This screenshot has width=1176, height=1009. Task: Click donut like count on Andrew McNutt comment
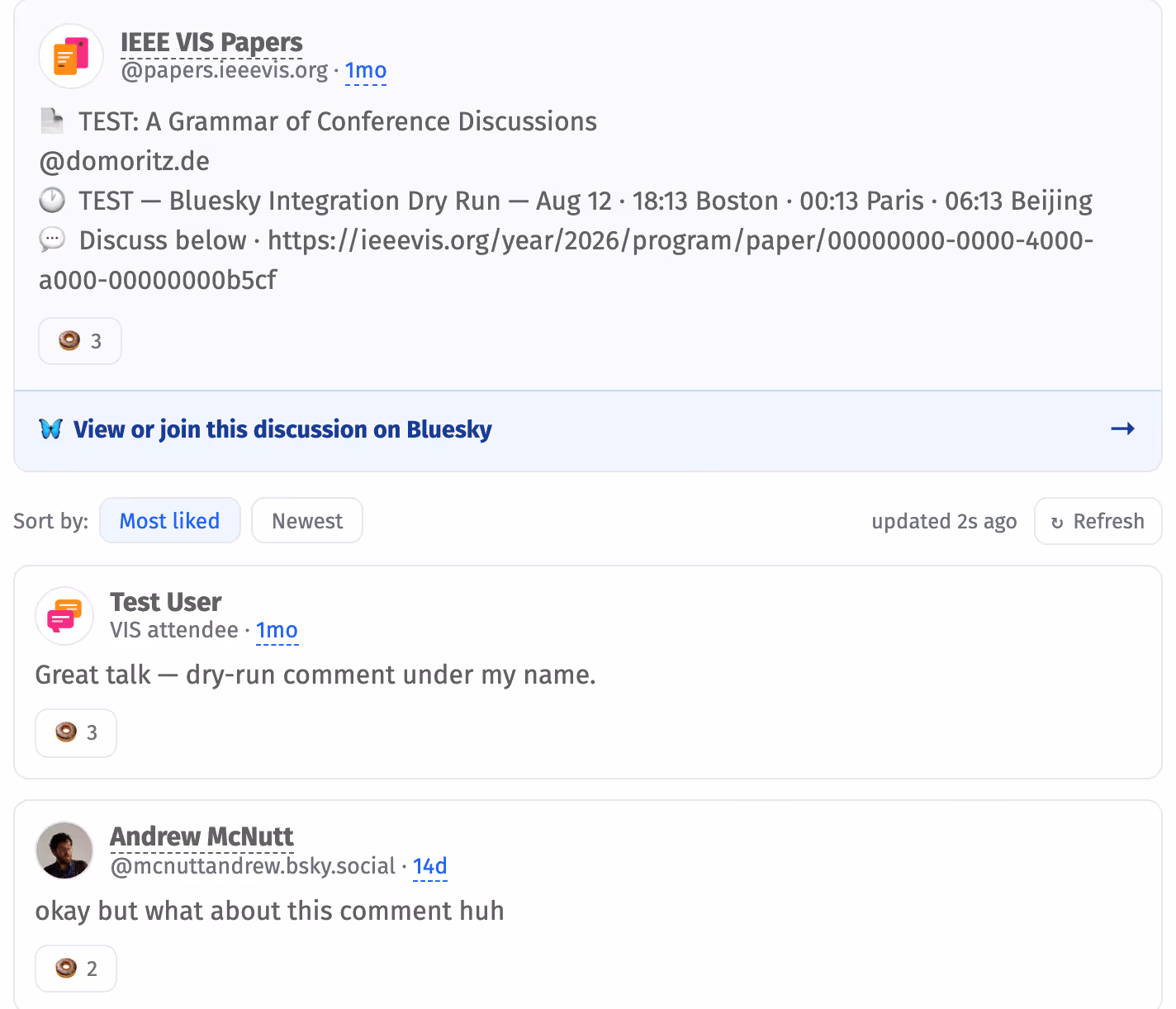[x=76, y=969]
